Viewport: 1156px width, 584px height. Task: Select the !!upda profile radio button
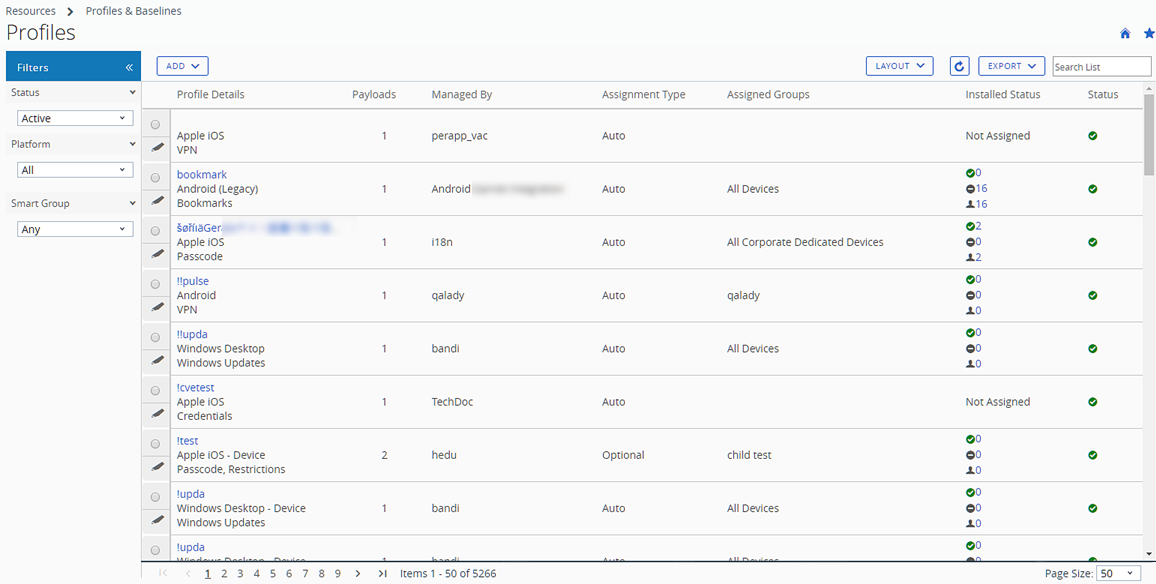click(x=155, y=337)
